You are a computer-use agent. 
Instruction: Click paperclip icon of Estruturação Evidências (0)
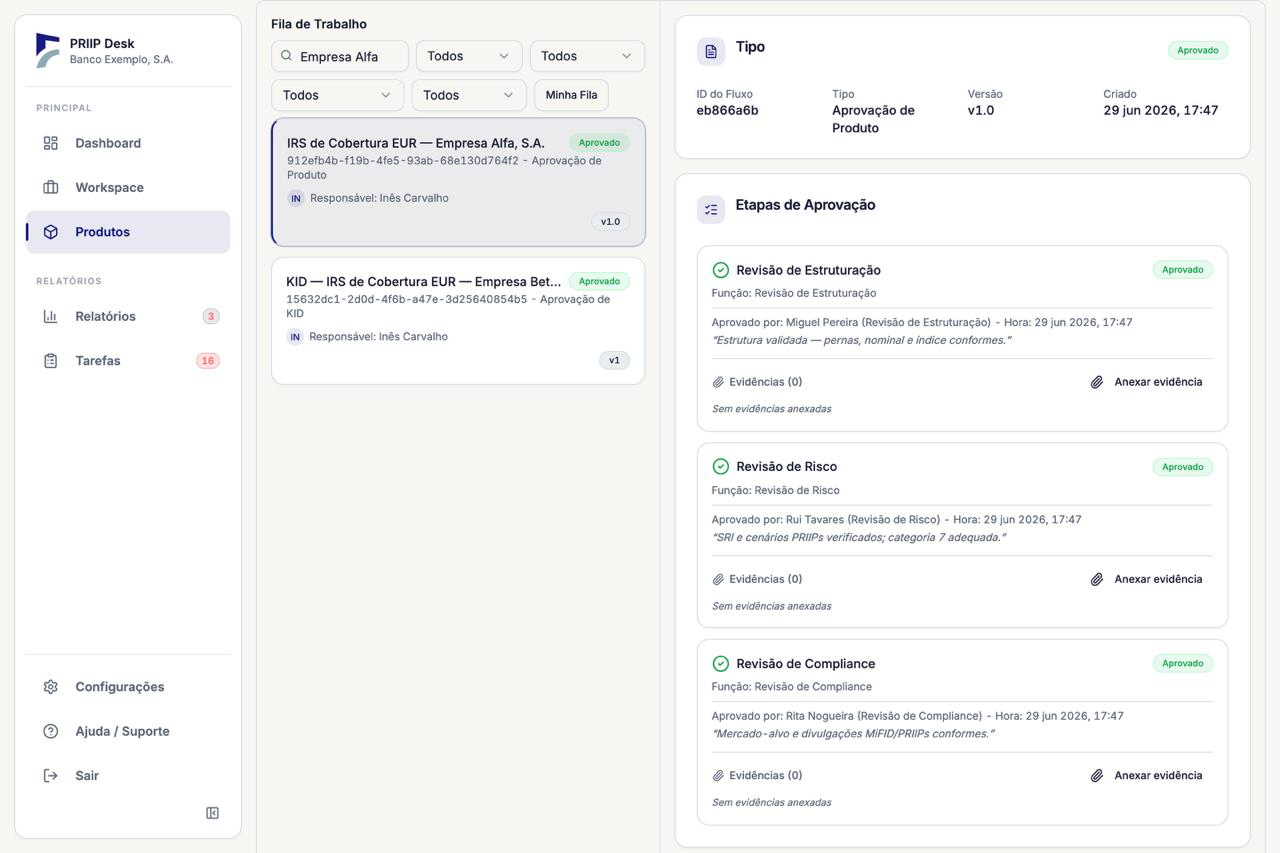[718, 382]
